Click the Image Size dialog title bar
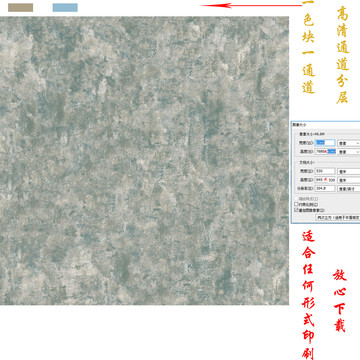 [325, 124]
